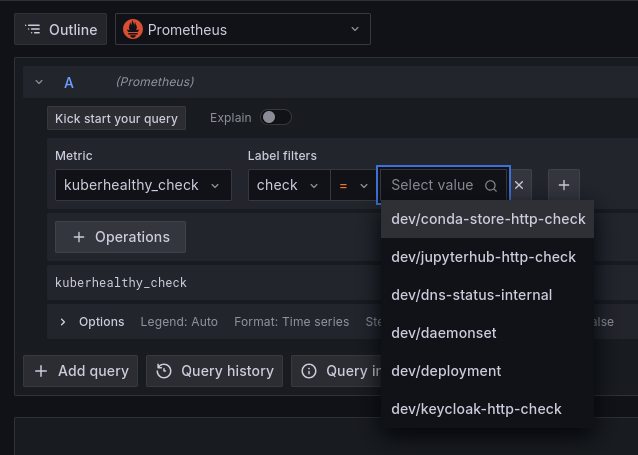The image size is (638, 455).
Task: Open the kuberhealthy_check metric dropdown
Action: pos(143,185)
